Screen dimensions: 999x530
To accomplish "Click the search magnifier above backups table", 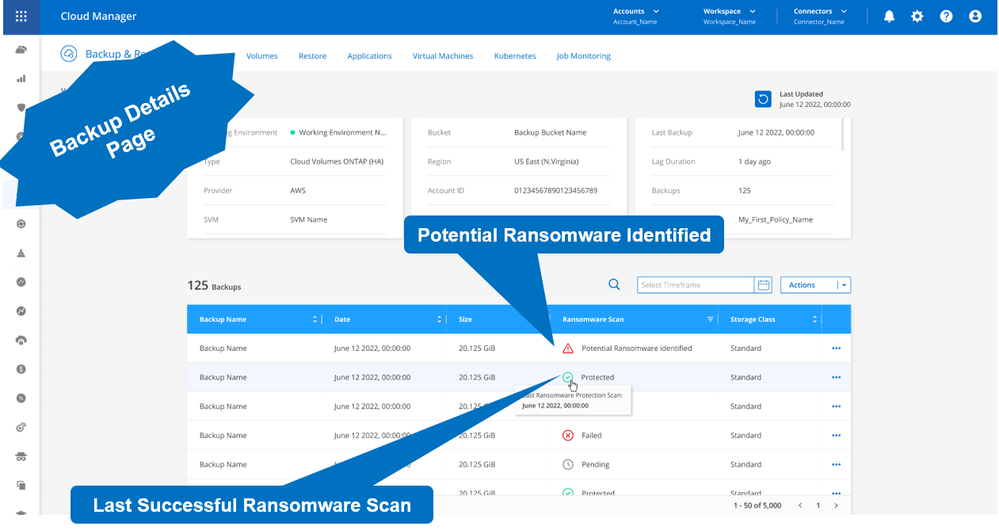I will (615, 285).
